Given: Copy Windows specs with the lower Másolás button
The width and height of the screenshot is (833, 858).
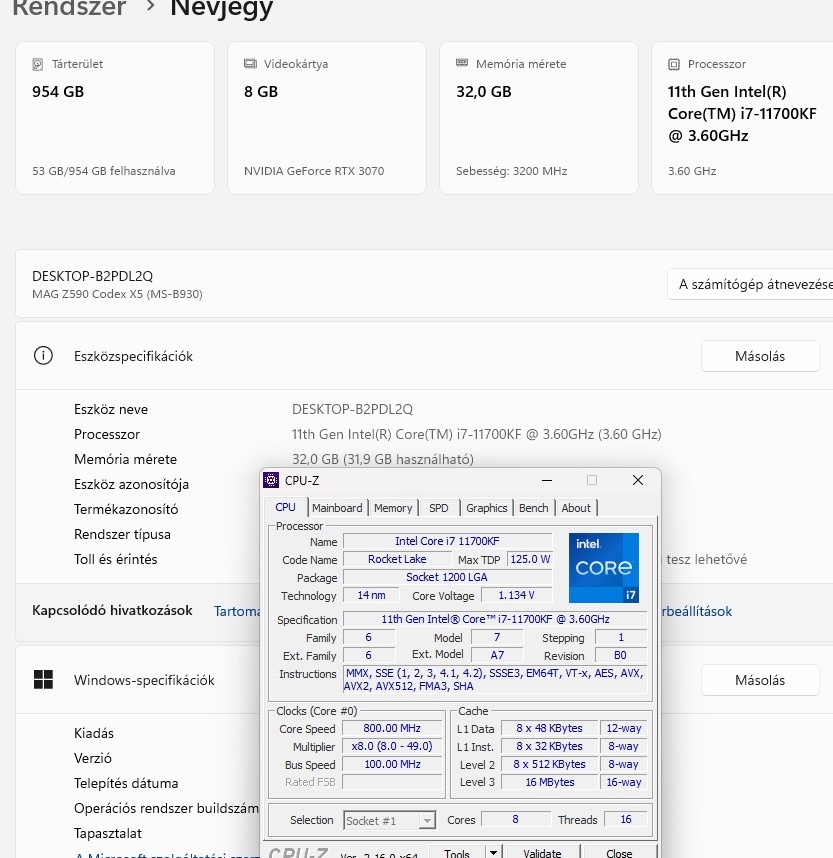Looking at the screenshot, I should pyautogui.click(x=760, y=680).
